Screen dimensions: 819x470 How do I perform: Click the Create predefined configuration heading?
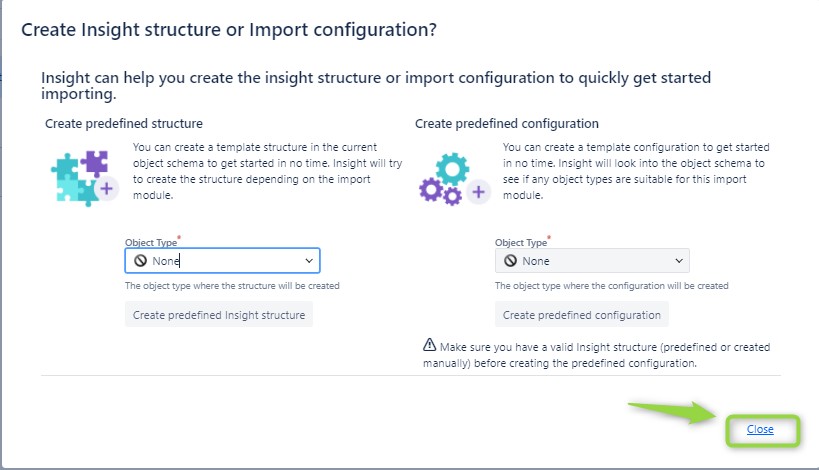tap(507, 124)
